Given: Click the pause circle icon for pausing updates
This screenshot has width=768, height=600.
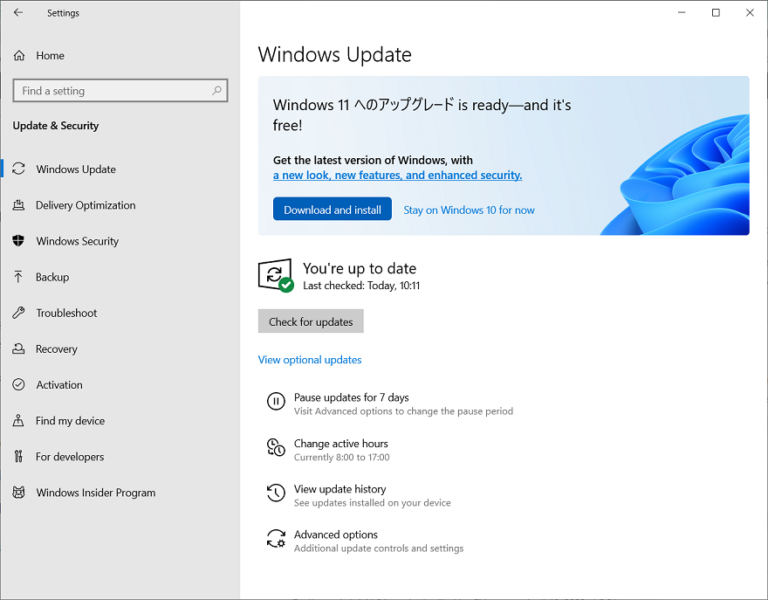Looking at the screenshot, I should [x=276, y=402].
